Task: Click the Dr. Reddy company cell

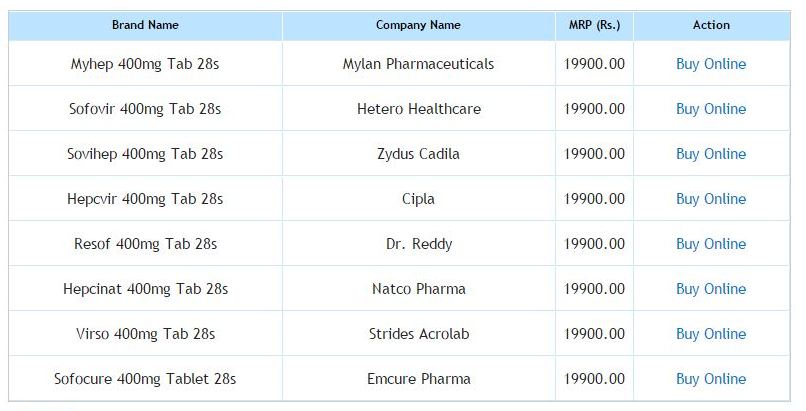Action: click(x=418, y=244)
